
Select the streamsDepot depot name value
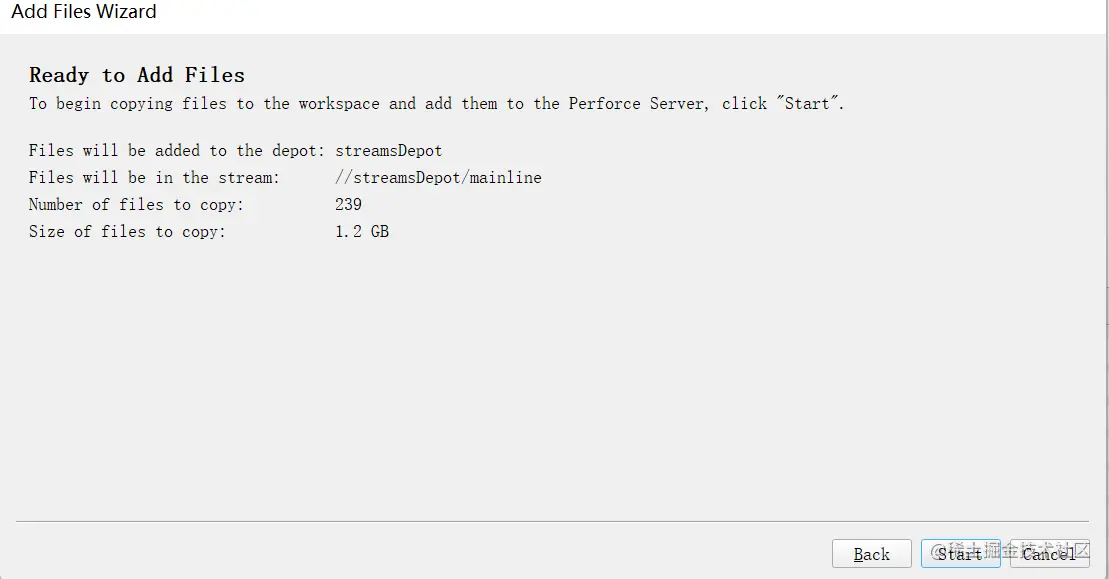(389, 151)
